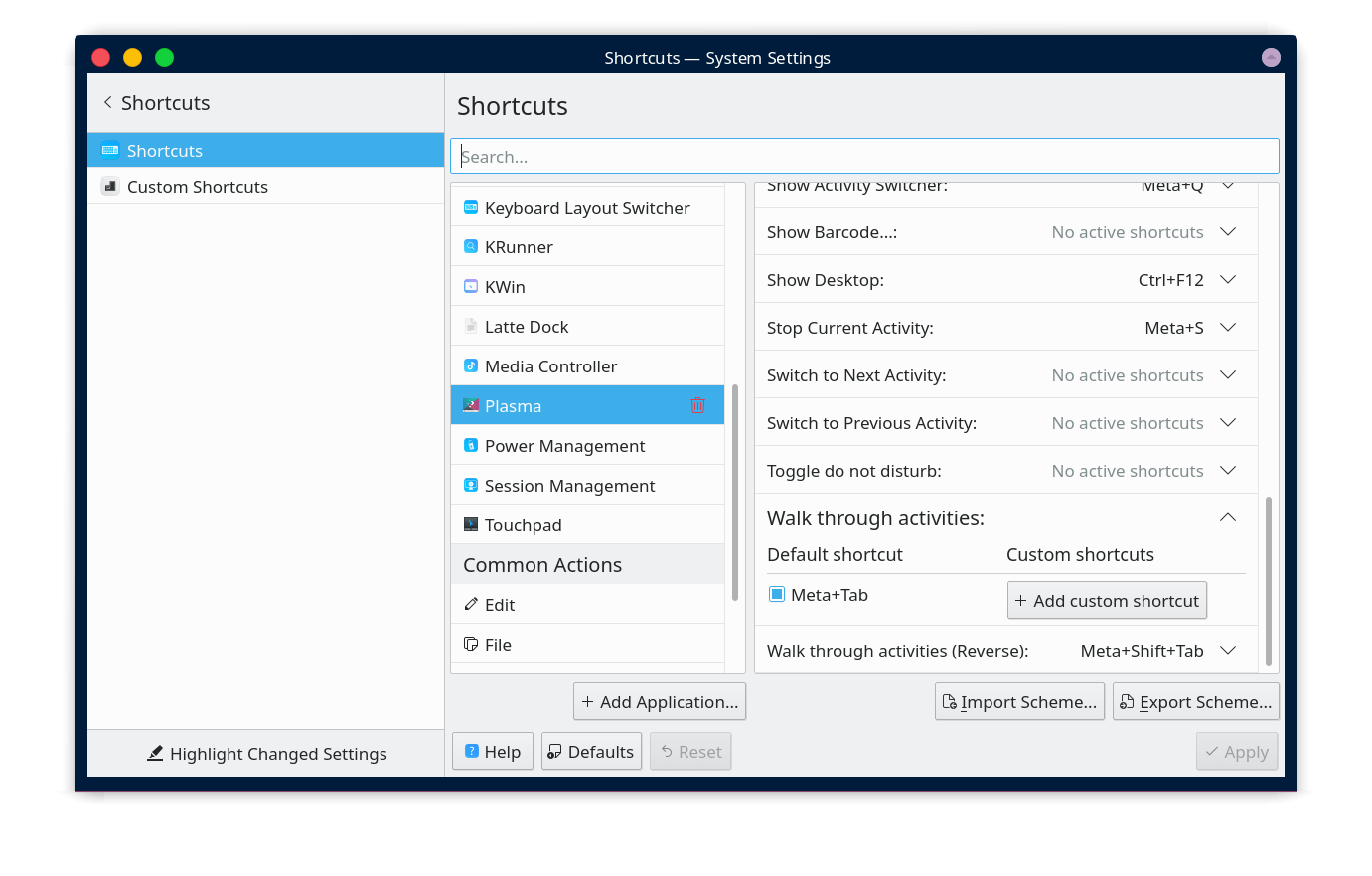Open KWin shortcut settings
The height and width of the screenshot is (876, 1372).
pos(506,286)
